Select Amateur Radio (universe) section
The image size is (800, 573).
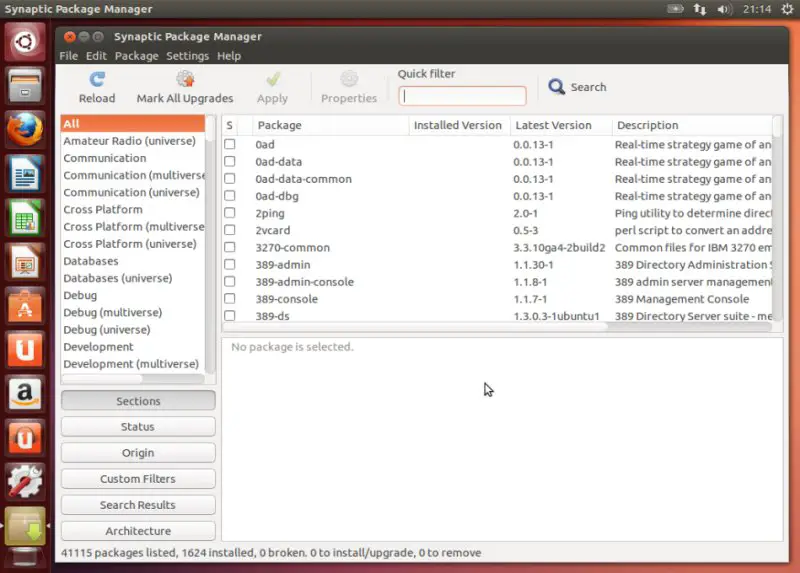click(133, 141)
